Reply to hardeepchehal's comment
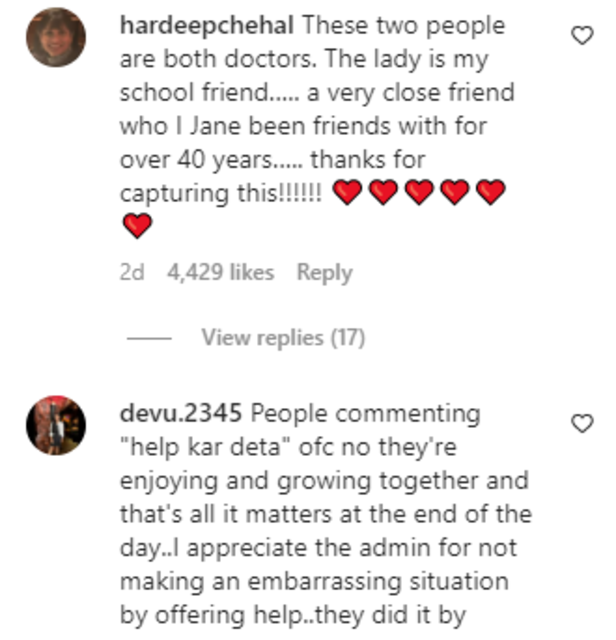The width and height of the screenshot is (616, 640). point(324,272)
